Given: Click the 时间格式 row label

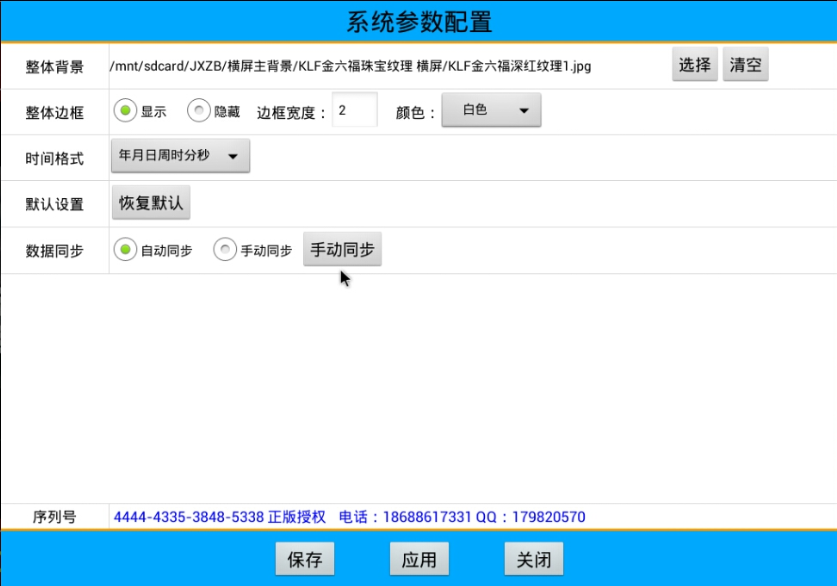Looking at the screenshot, I should point(54,159).
